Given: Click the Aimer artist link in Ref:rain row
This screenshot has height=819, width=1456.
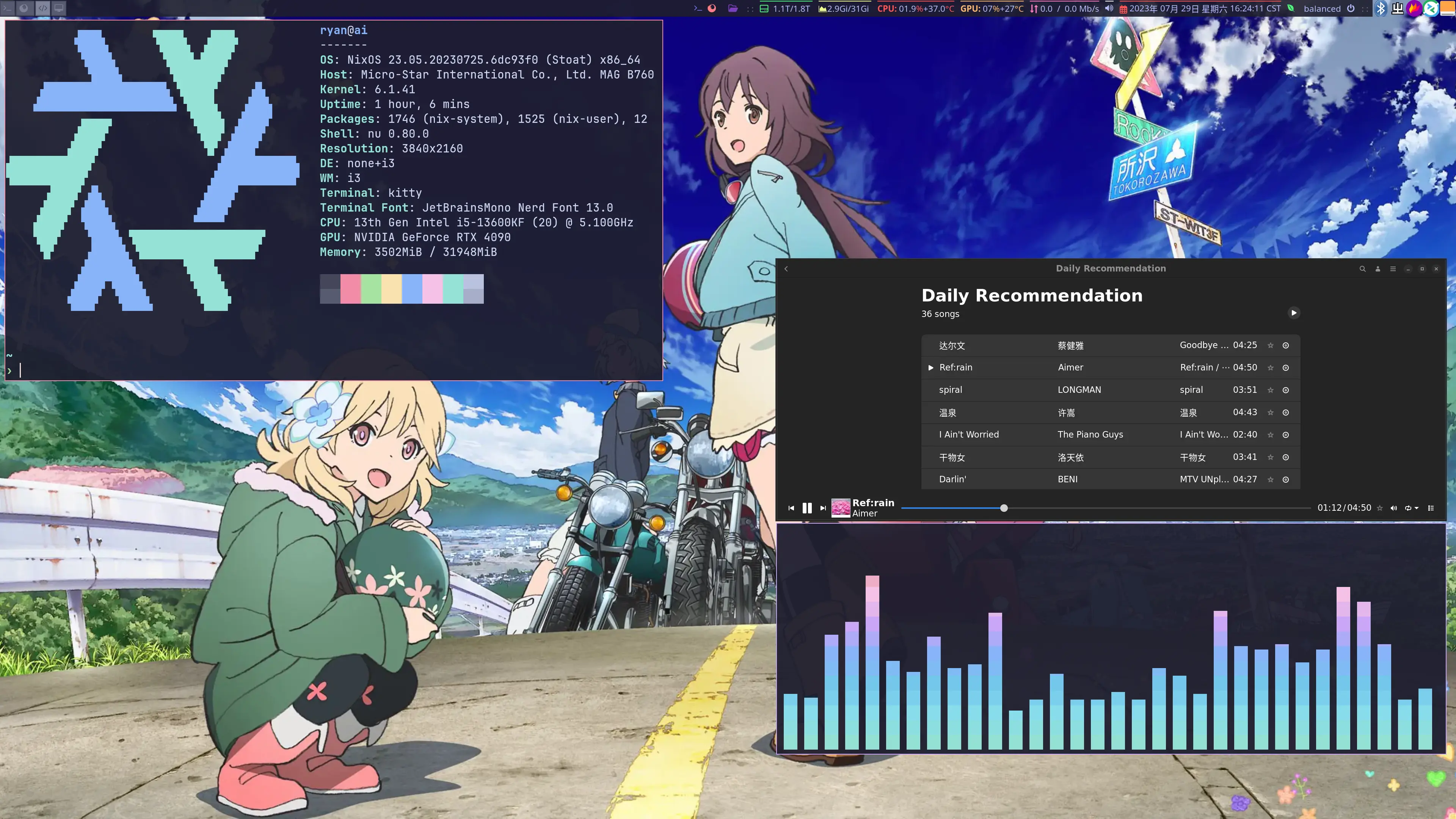Looking at the screenshot, I should (1070, 367).
